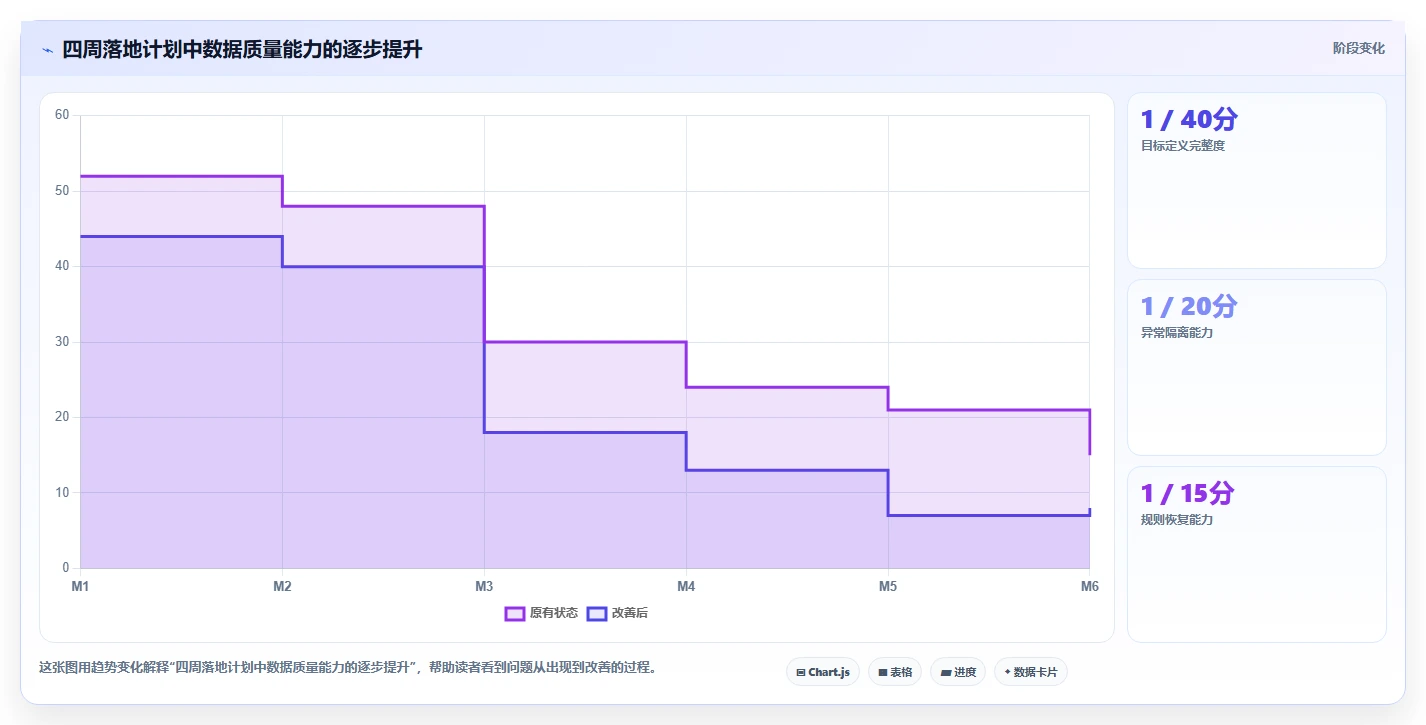1426x725 pixels.
Task: Toggle the 原有状态 legend entry
Action: (541, 613)
